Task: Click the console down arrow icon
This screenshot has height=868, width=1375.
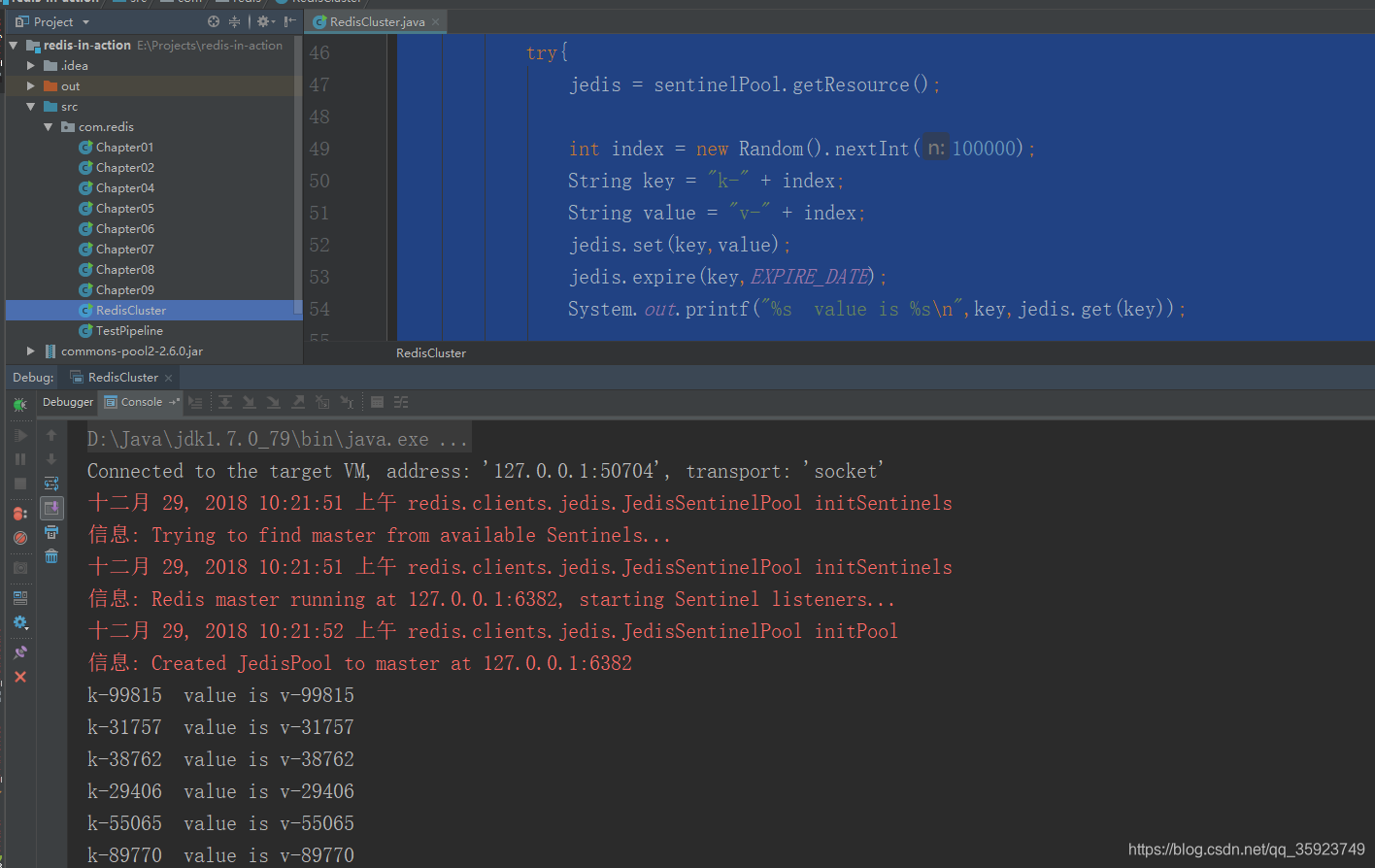Action: click(x=51, y=459)
